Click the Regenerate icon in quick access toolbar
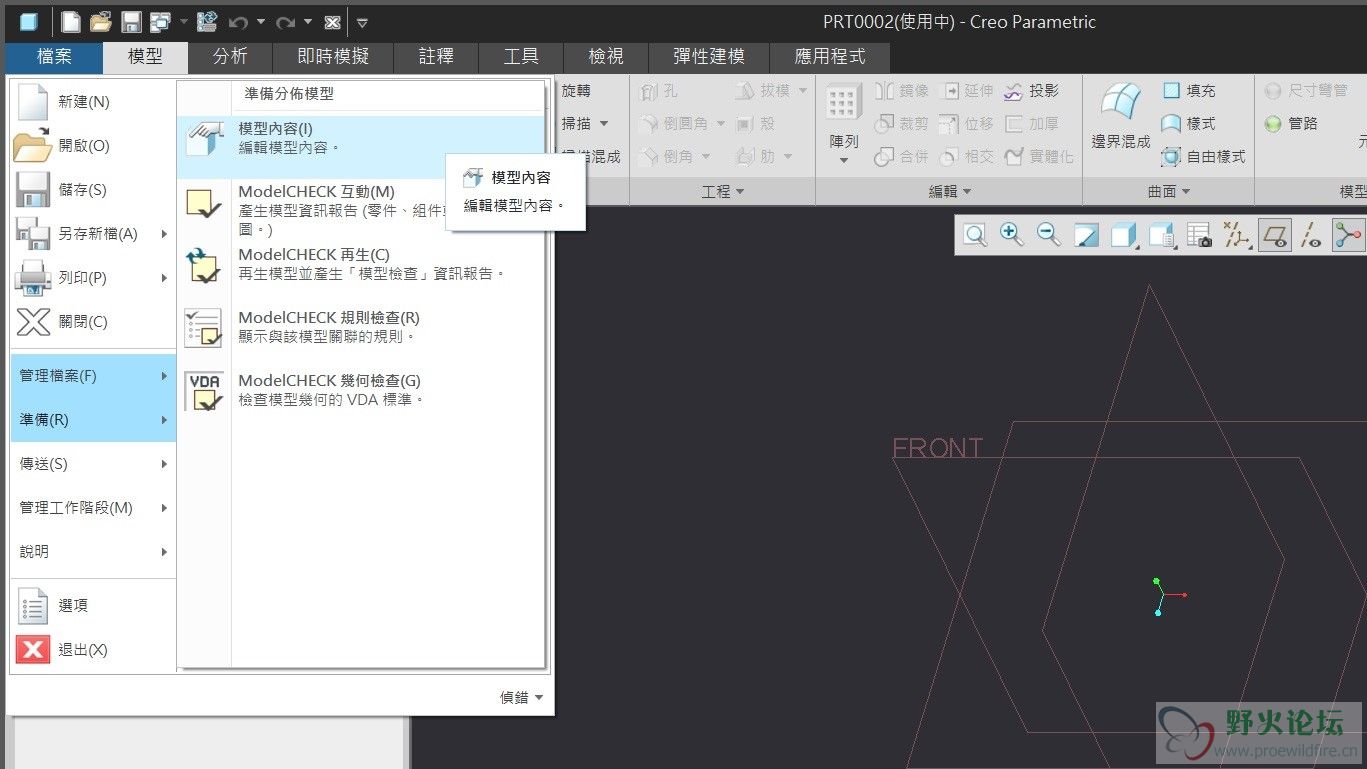Screen dimensions: 1367x769 pos(207,21)
